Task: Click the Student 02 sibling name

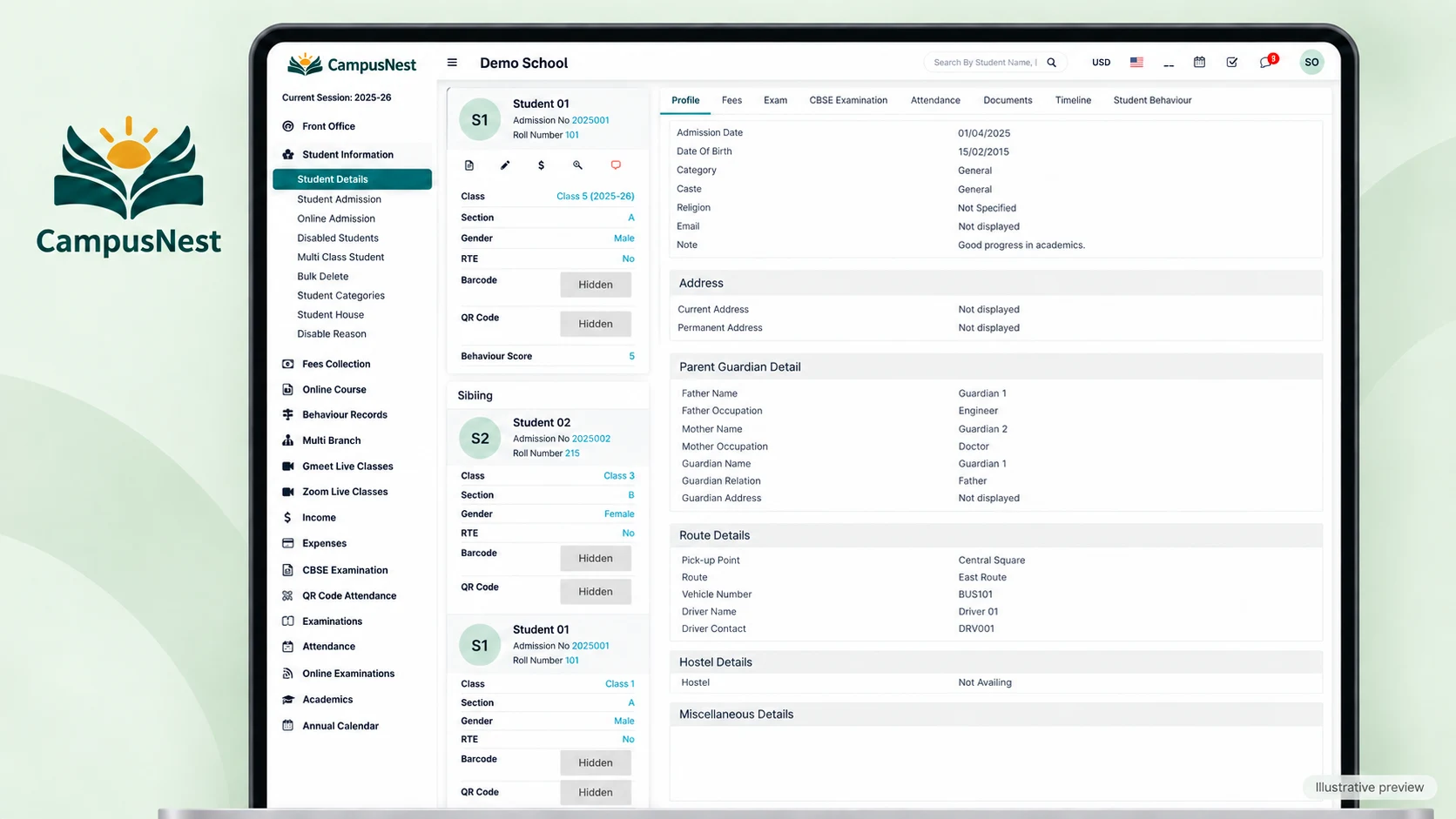Action: coord(541,423)
